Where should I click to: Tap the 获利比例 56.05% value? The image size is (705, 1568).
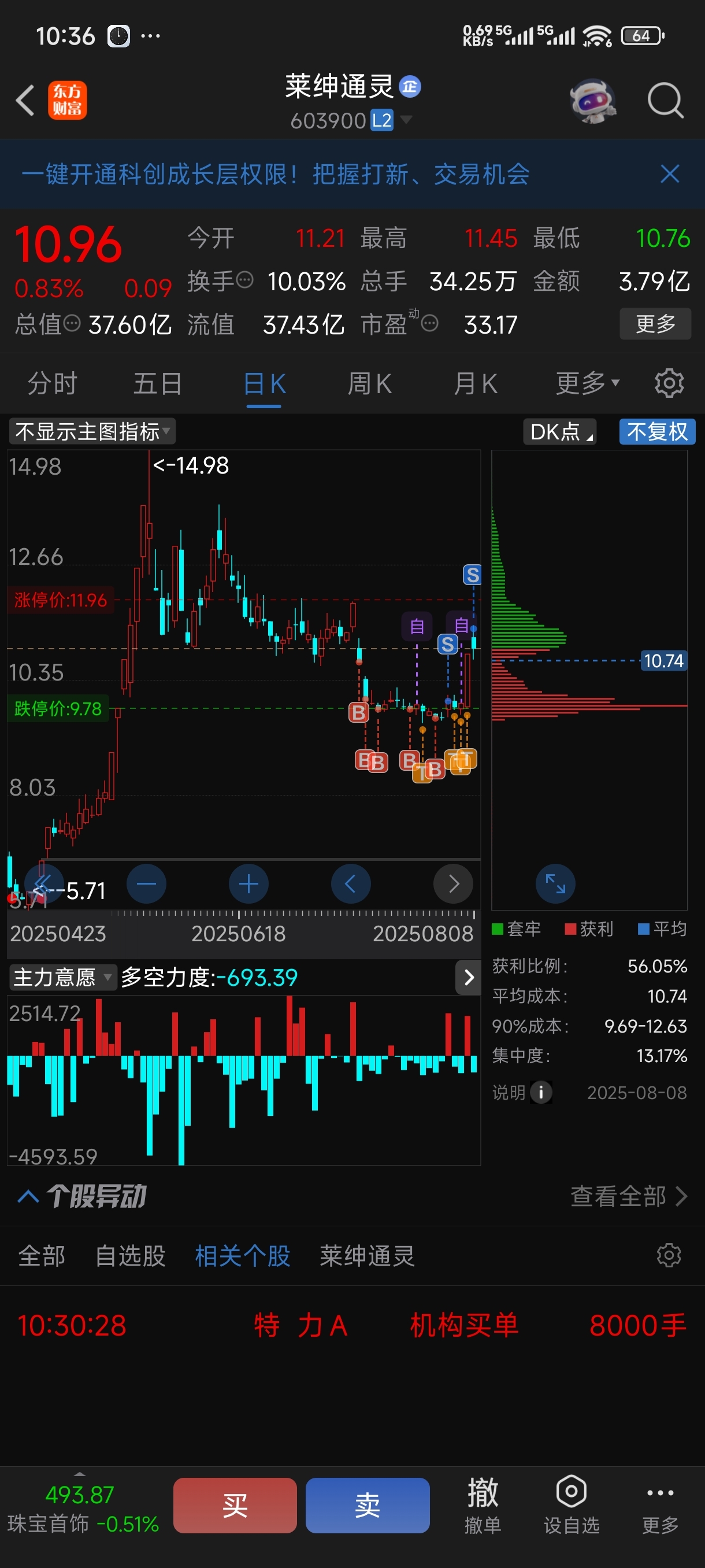click(x=657, y=966)
